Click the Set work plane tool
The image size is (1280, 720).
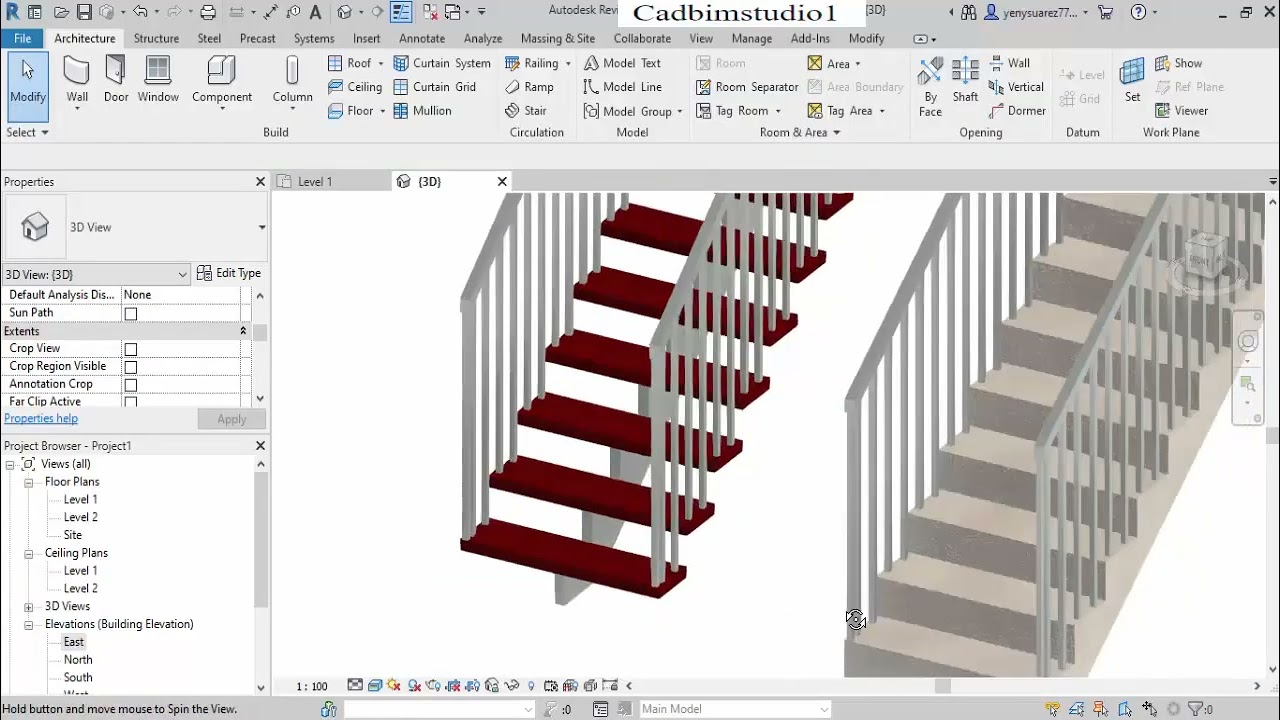coord(1132,80)
